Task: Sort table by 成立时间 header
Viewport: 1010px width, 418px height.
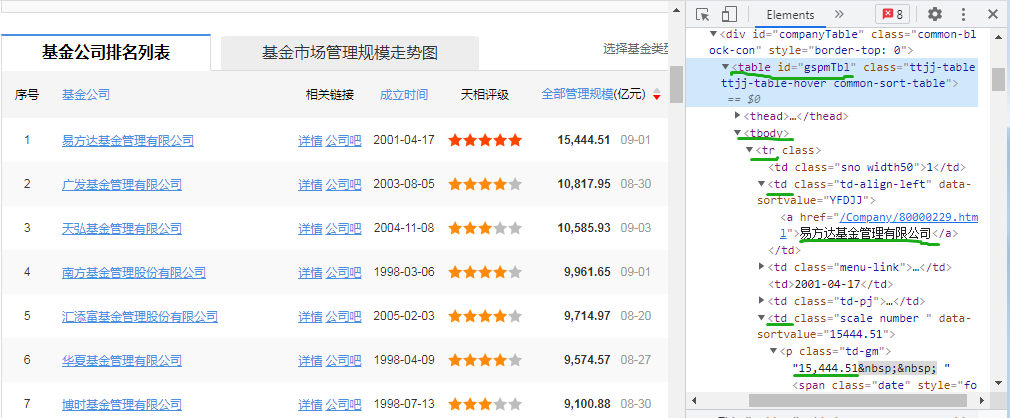Action: pos(404,95)
